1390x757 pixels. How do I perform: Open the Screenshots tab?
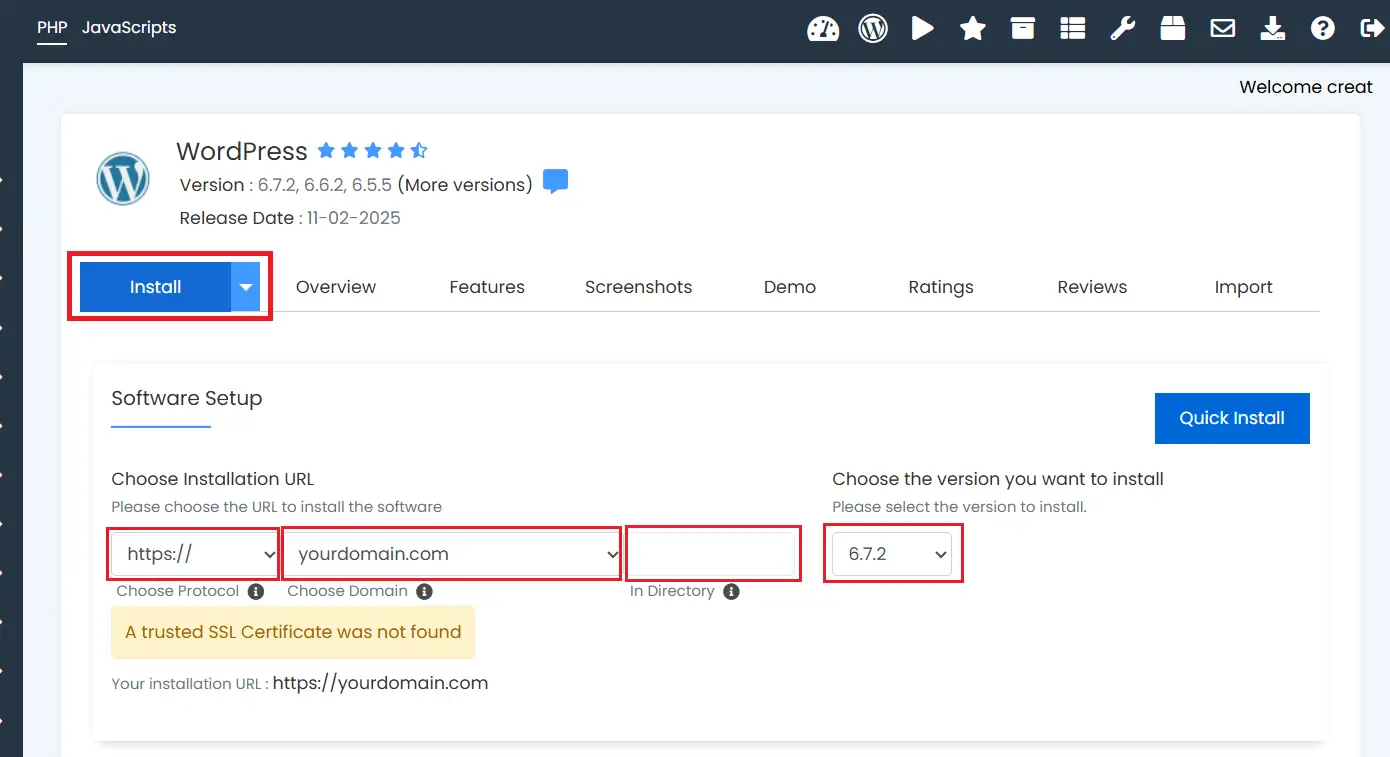638,287
